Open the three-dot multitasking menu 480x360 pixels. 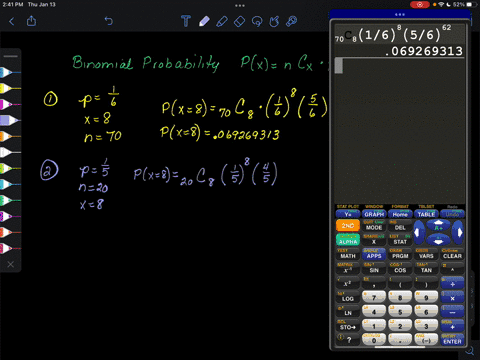pos(240,6)
